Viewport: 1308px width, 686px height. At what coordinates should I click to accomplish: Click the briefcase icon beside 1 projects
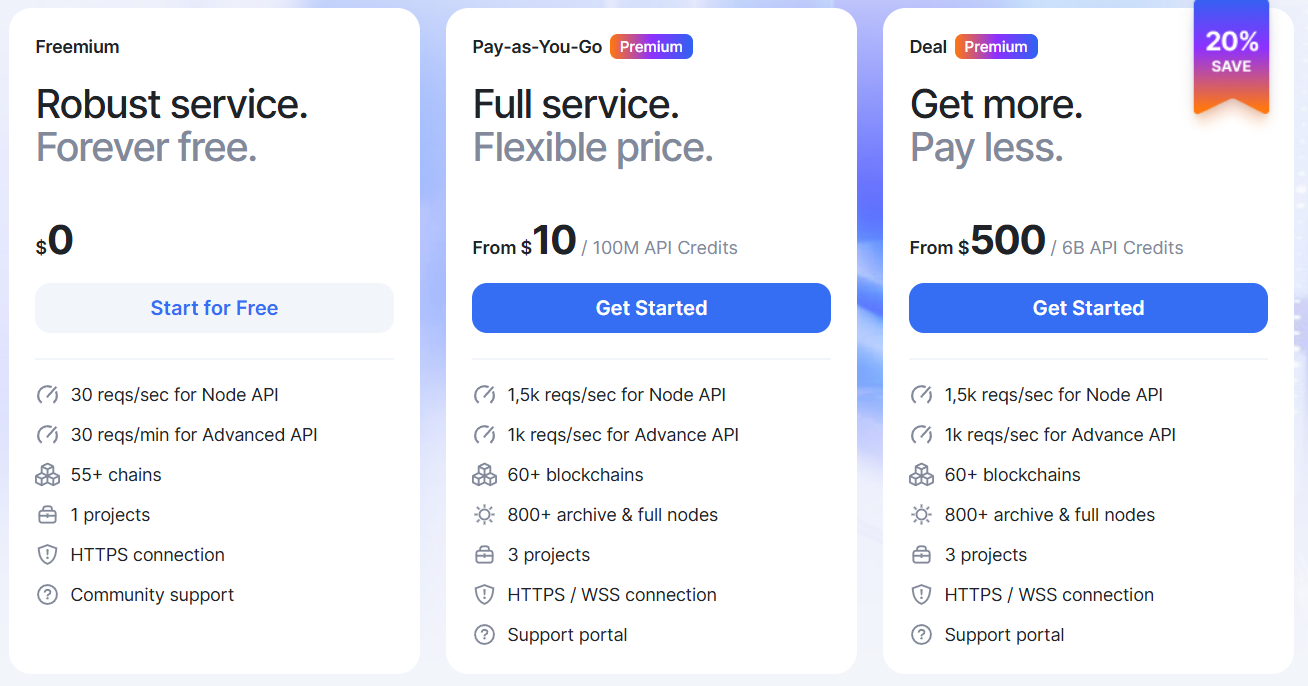click(47, 515)
